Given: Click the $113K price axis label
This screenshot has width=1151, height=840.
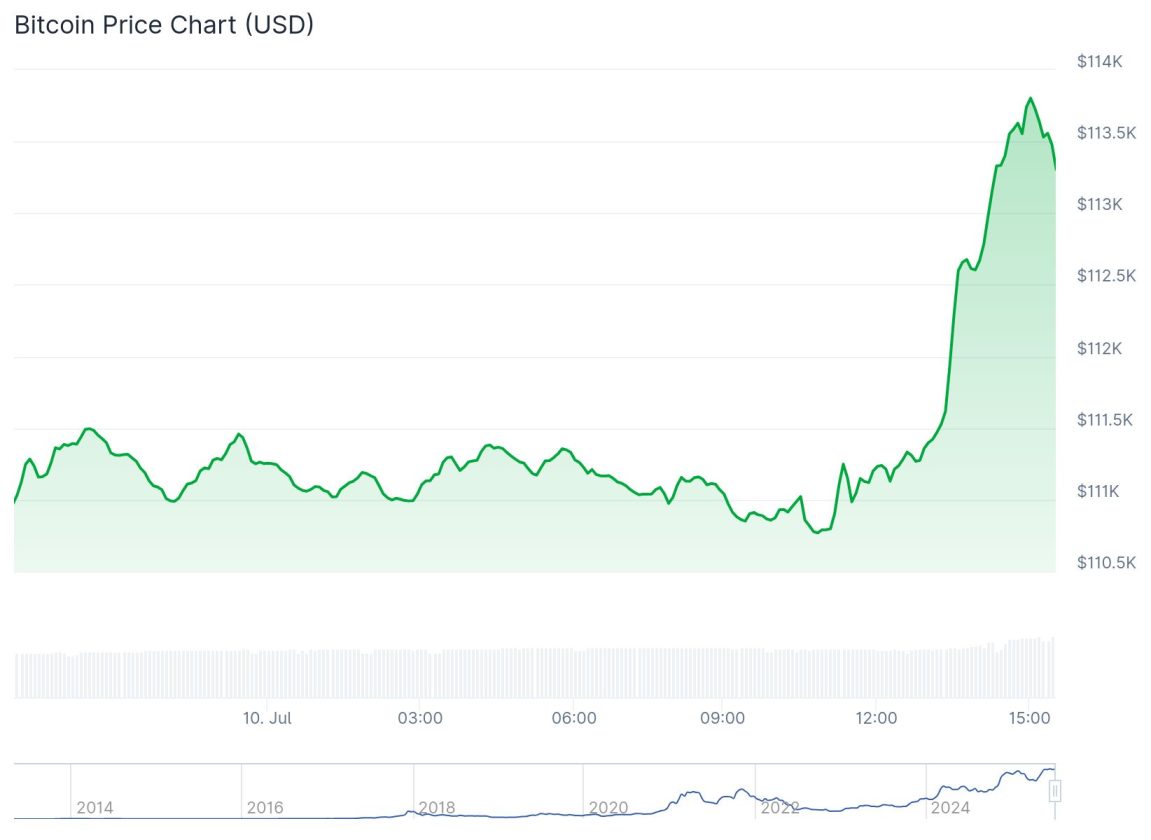Looking at the screenshot, I should coord(1099,204).
